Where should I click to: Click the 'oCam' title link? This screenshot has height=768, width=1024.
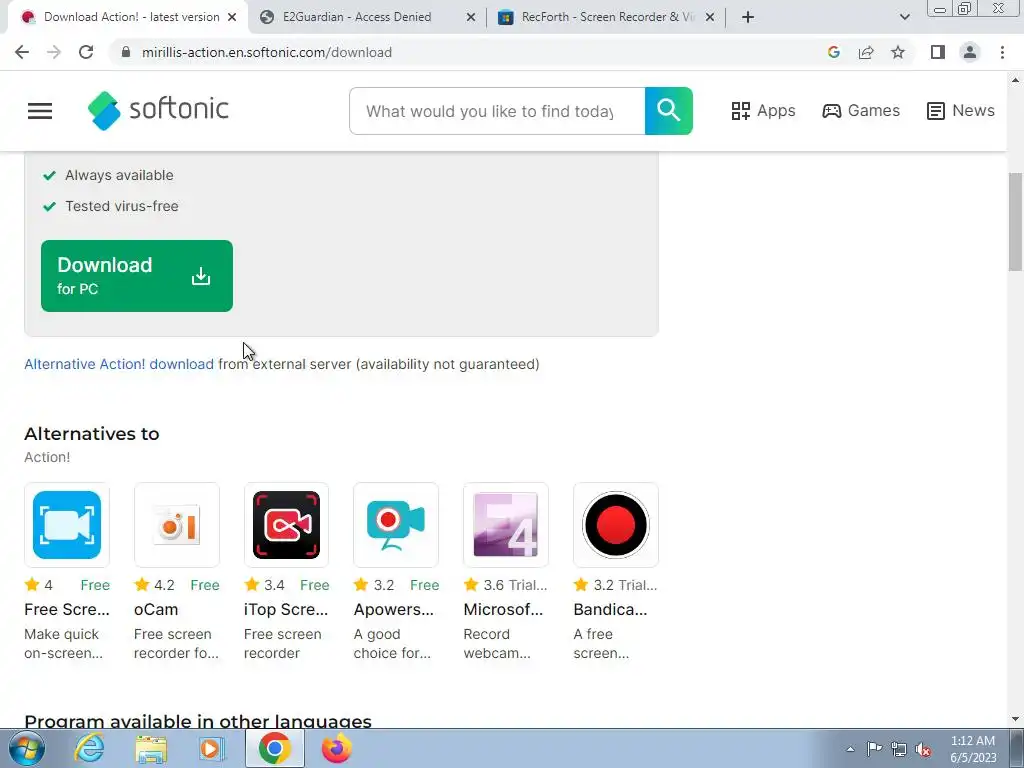click(156, 609)
